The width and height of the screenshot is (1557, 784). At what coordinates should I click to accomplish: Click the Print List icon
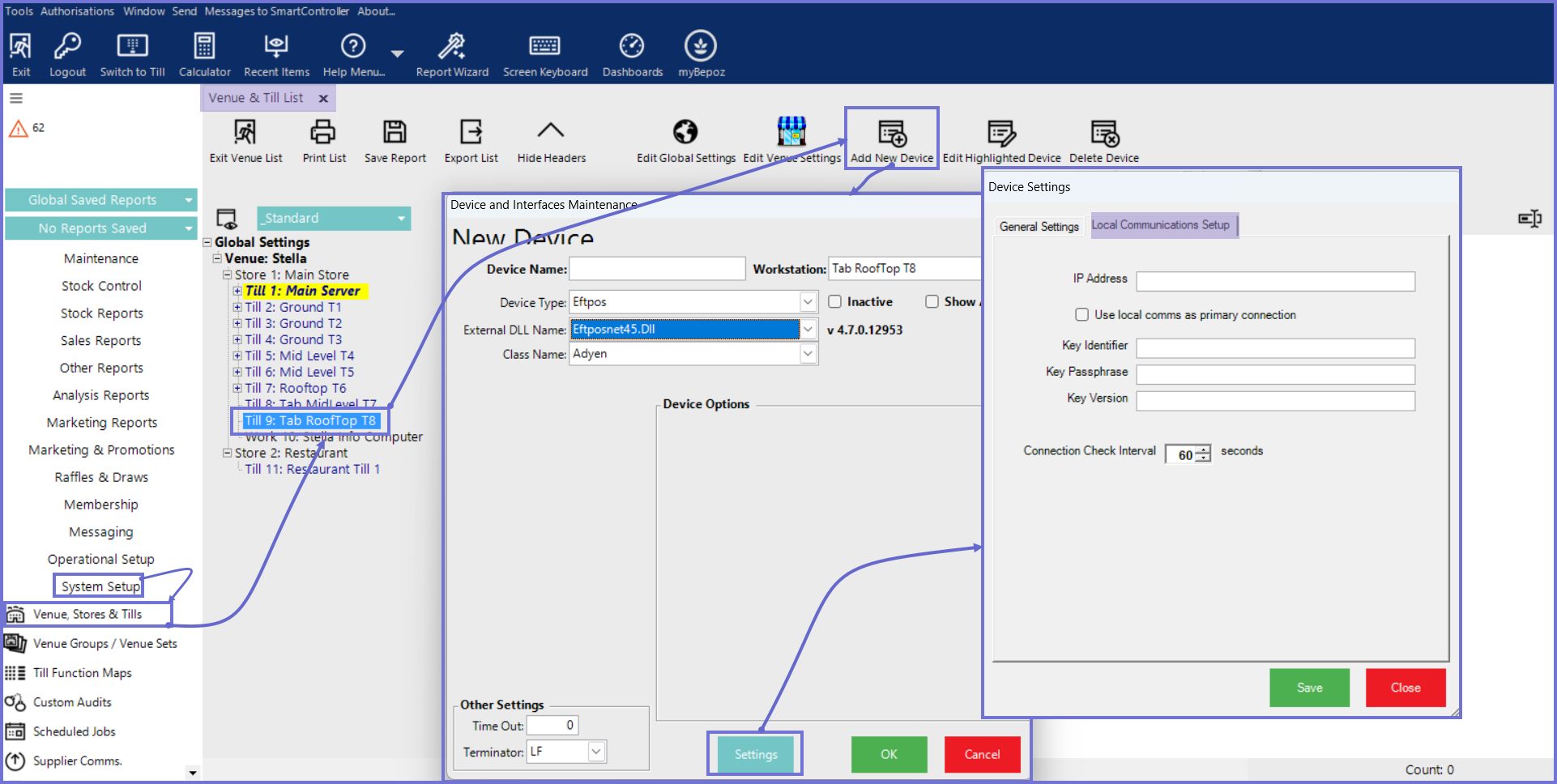[323, 132]
